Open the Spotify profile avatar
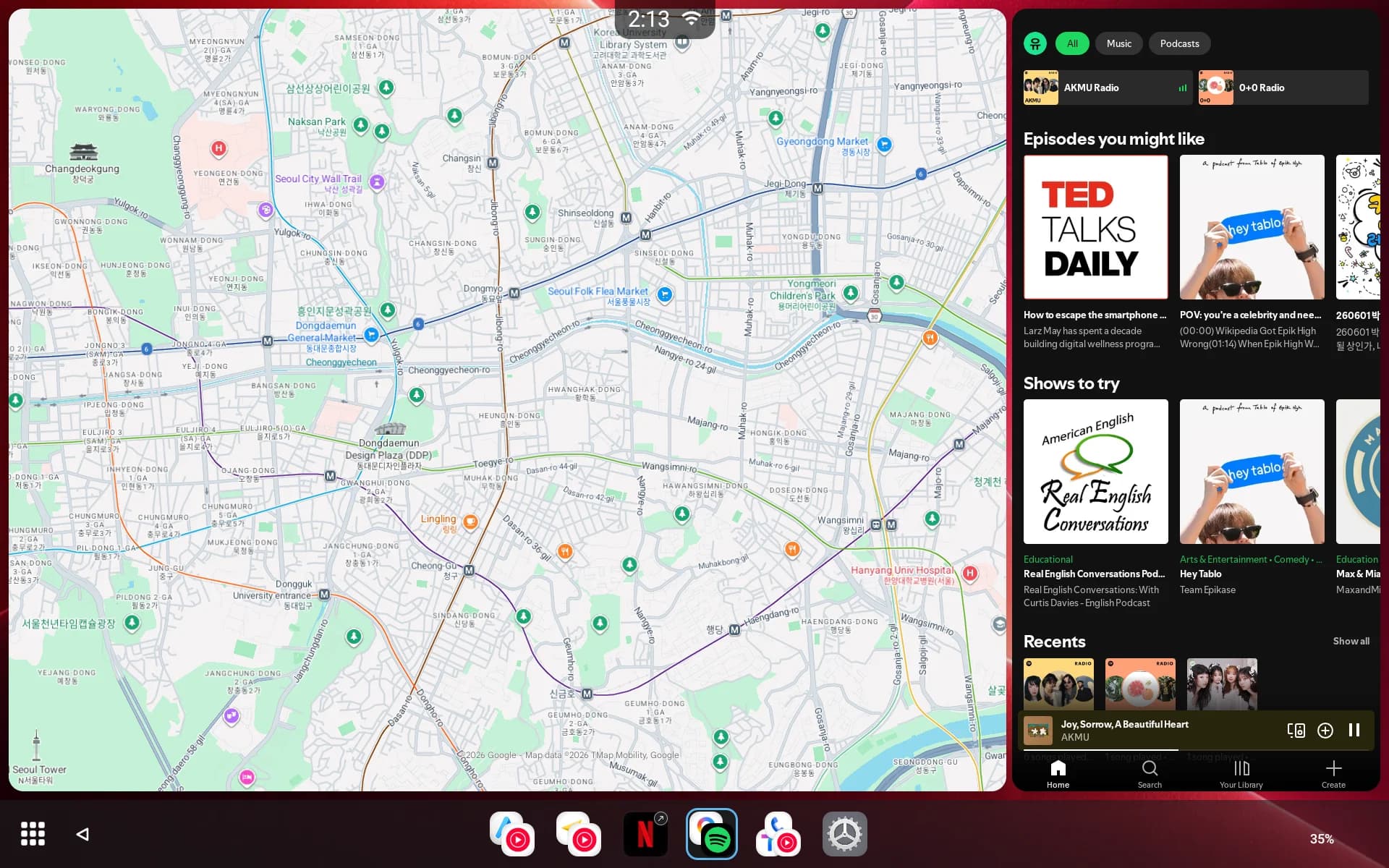 (1035, 43)
